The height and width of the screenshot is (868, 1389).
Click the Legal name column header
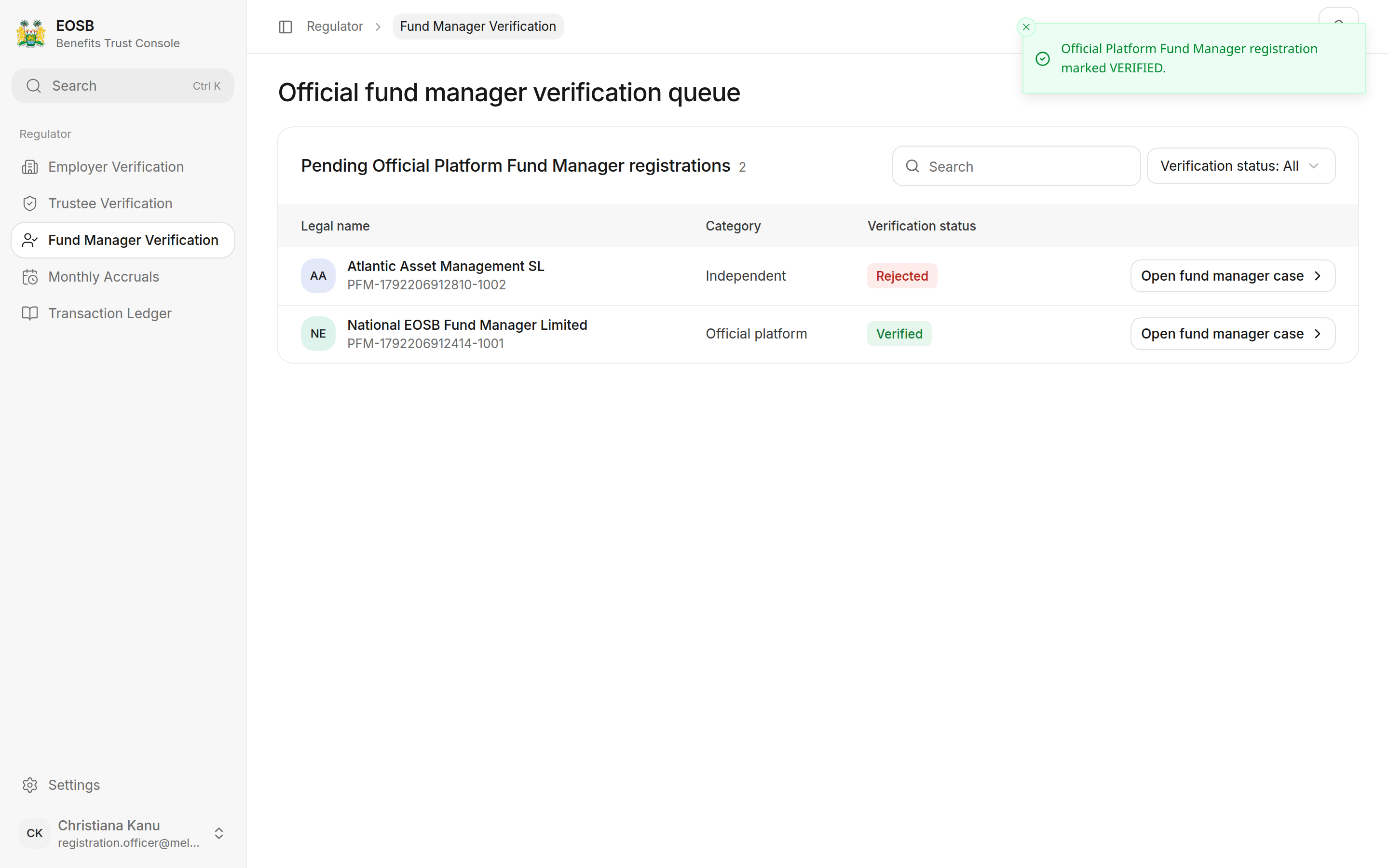coord(335,226)
